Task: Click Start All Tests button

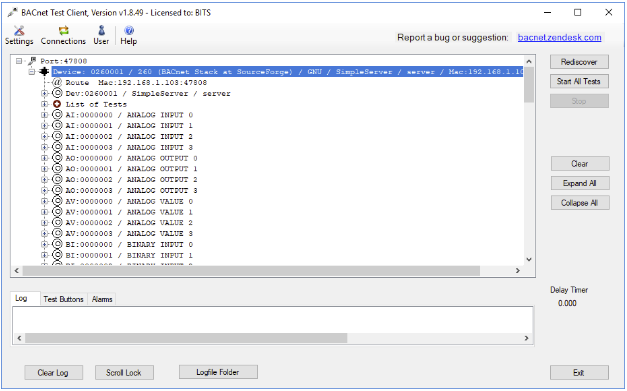Action: coord(579,81)
